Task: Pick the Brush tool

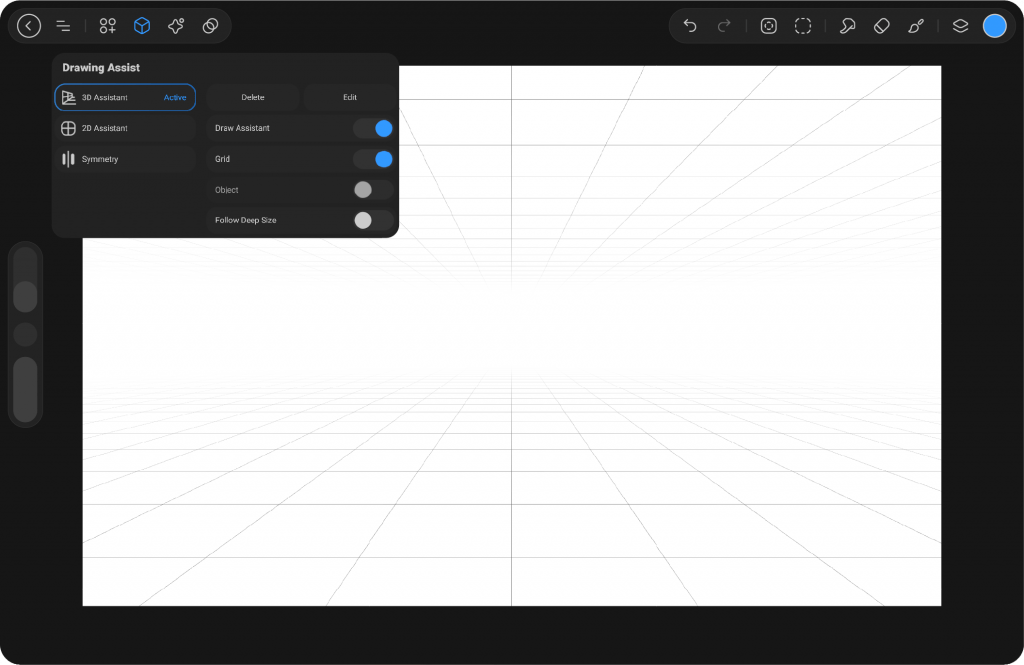Action: coord(915,26)
